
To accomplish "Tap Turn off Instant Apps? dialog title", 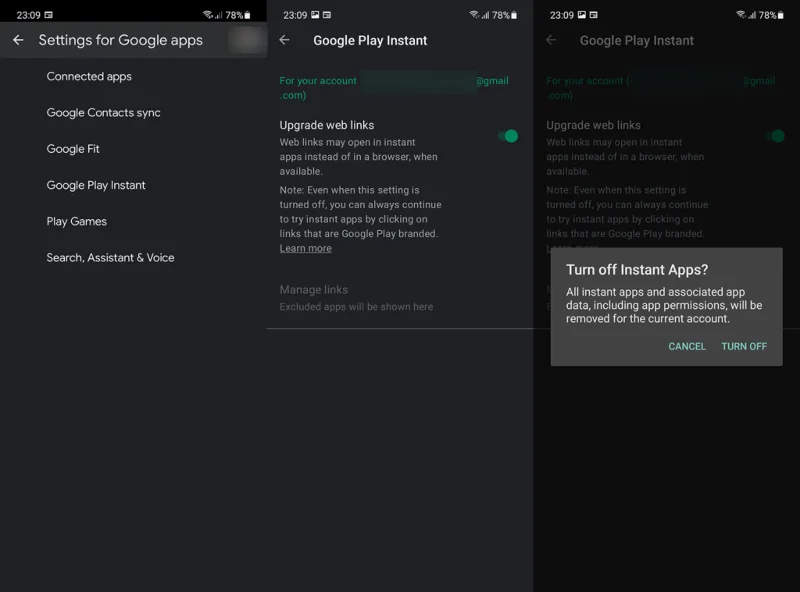I will point(637,269).
